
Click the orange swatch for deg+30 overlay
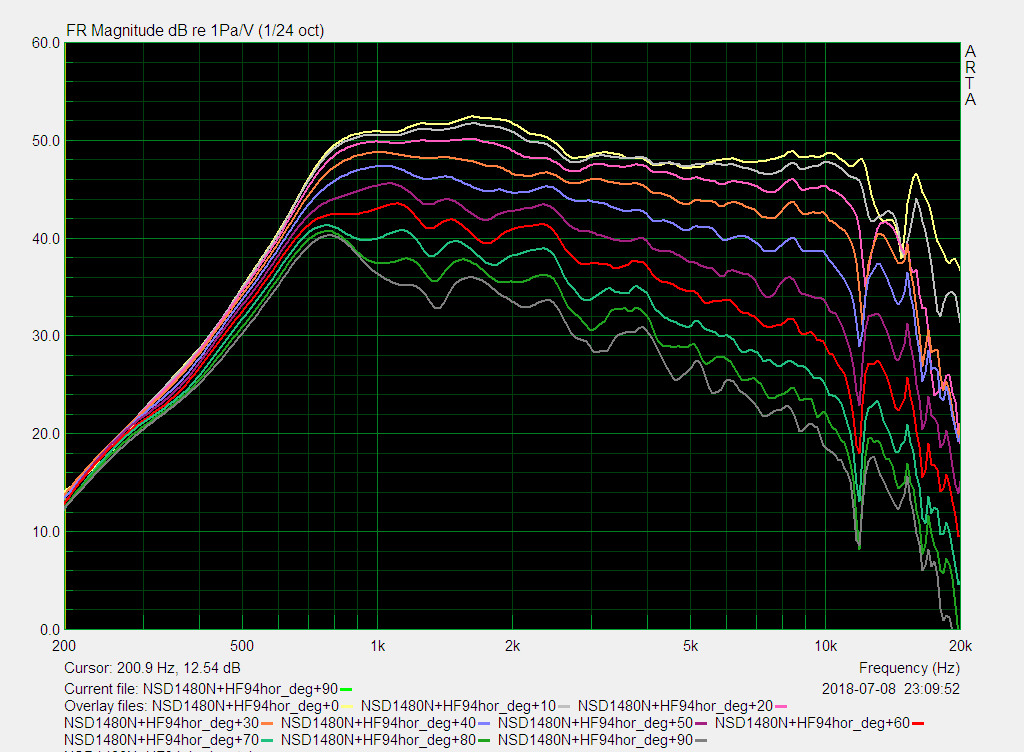pyautogui.click(x=267, y=724)
